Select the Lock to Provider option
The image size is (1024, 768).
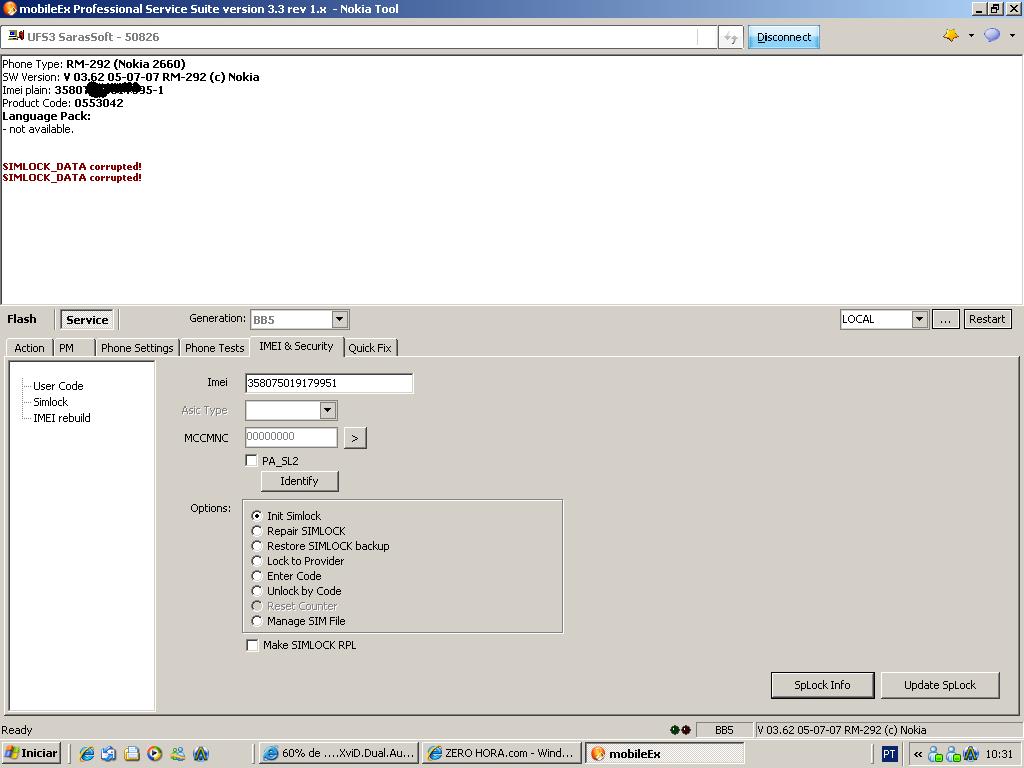(x=257, y=561)
